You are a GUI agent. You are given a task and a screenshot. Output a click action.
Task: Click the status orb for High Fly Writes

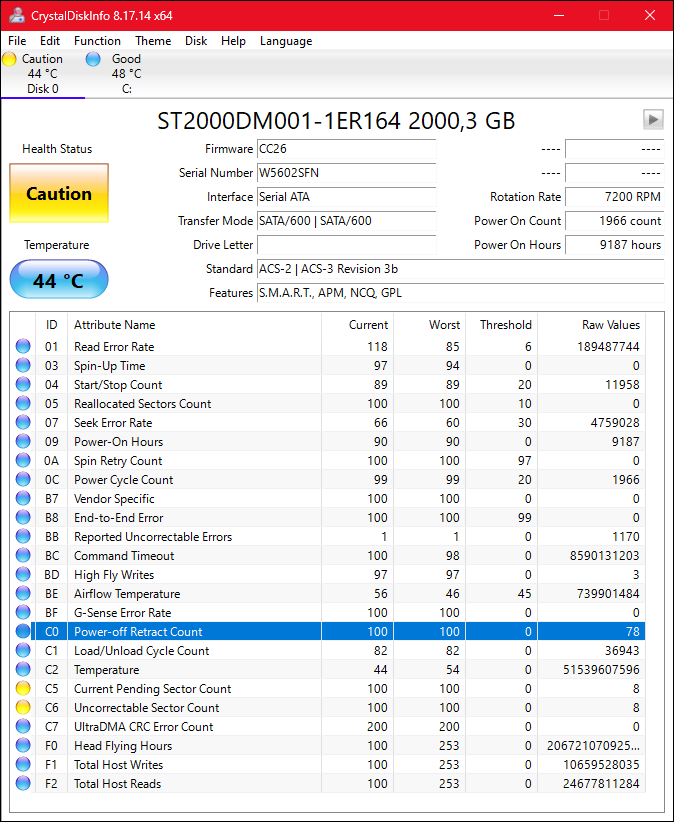[23, 575]
